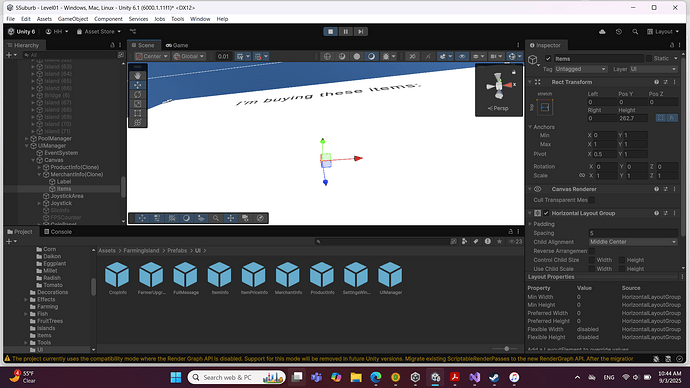Select the Rotate tool in Scene toolbar
The image size is (690, 388).
[137, 94]
